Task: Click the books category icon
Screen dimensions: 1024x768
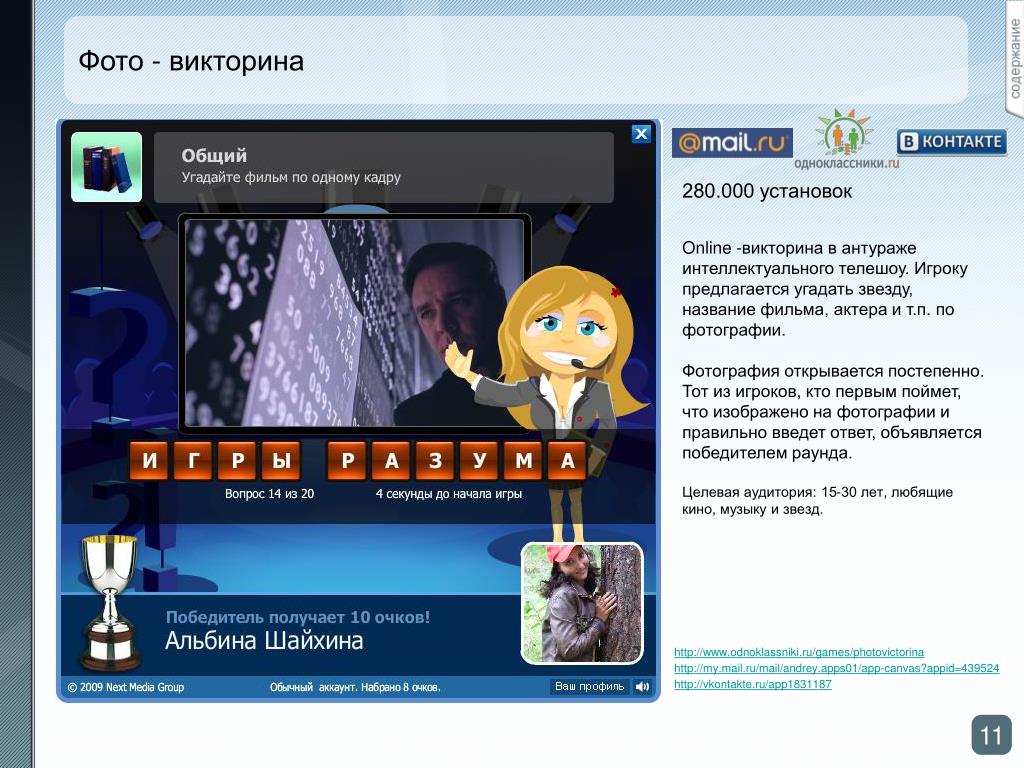Action: click(106, 167)
